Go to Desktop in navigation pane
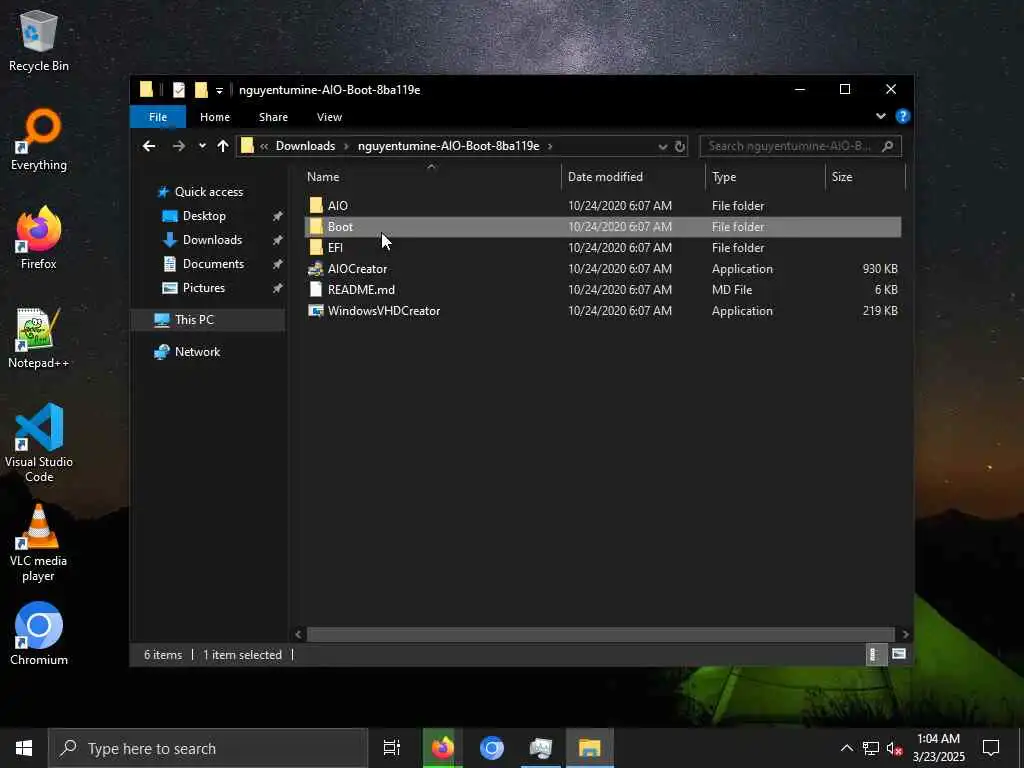Screen dimensions: 1024x768 pos(204,216)
